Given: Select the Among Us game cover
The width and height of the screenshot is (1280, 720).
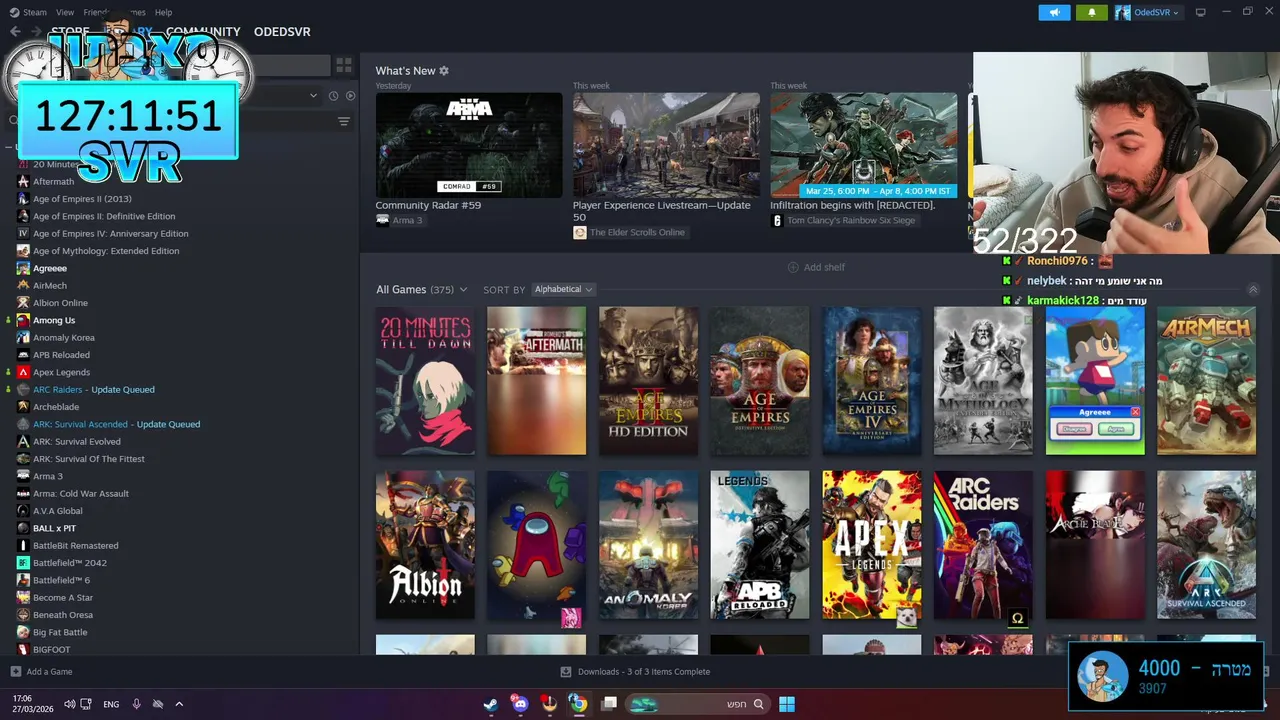Looking at the screenshot, I should pos(537,545).
